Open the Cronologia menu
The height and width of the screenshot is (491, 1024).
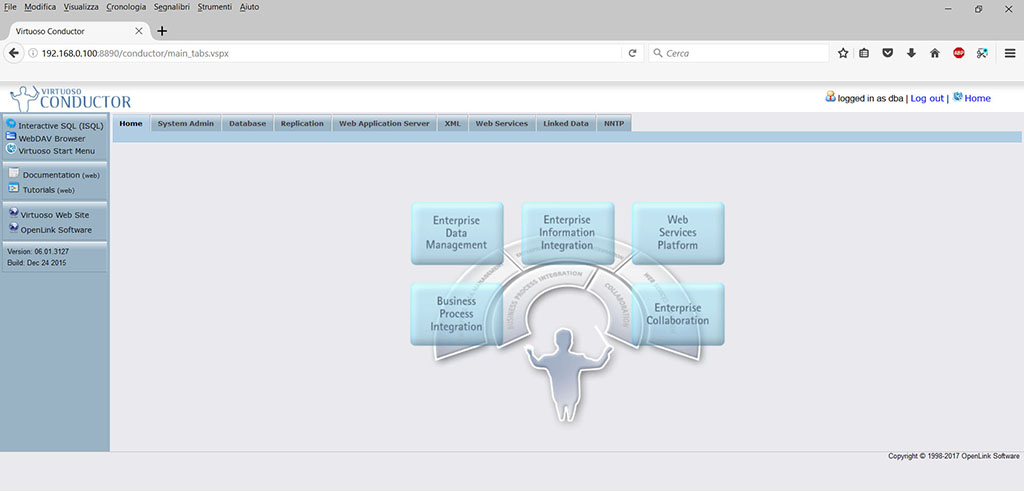[x=126, y=7]
